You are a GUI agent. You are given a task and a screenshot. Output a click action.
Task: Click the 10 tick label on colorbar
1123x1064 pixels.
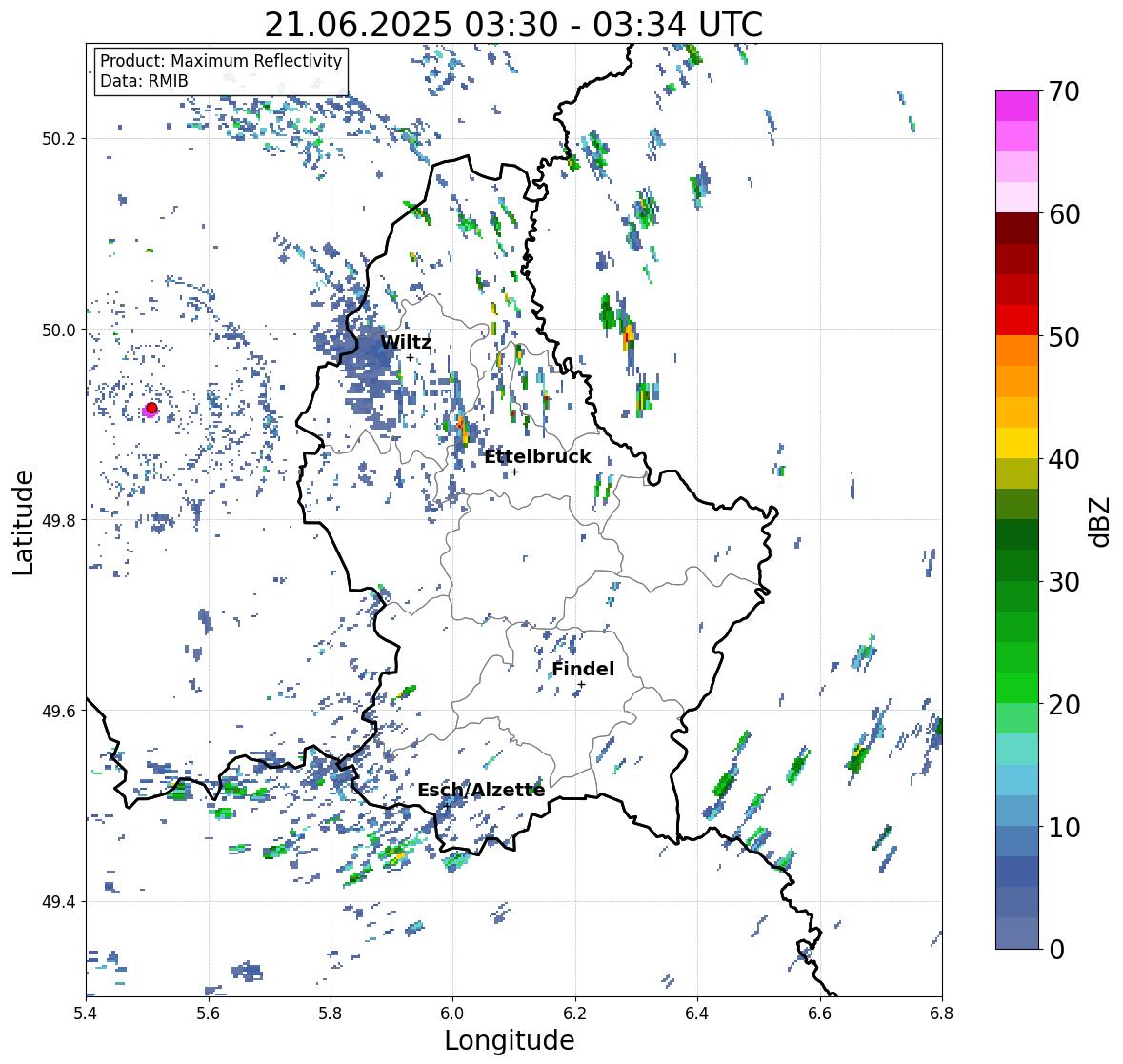(1064, 827)
